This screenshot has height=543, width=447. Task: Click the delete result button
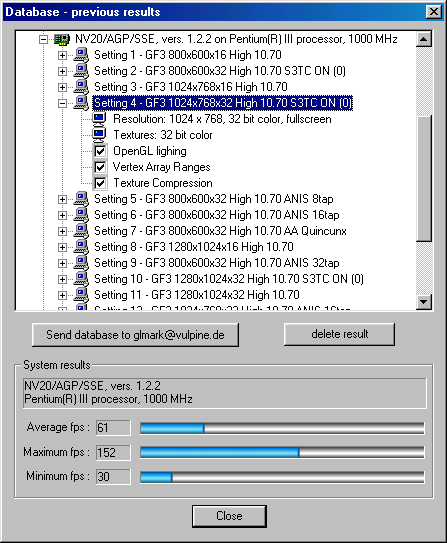(x=339, y=335)
